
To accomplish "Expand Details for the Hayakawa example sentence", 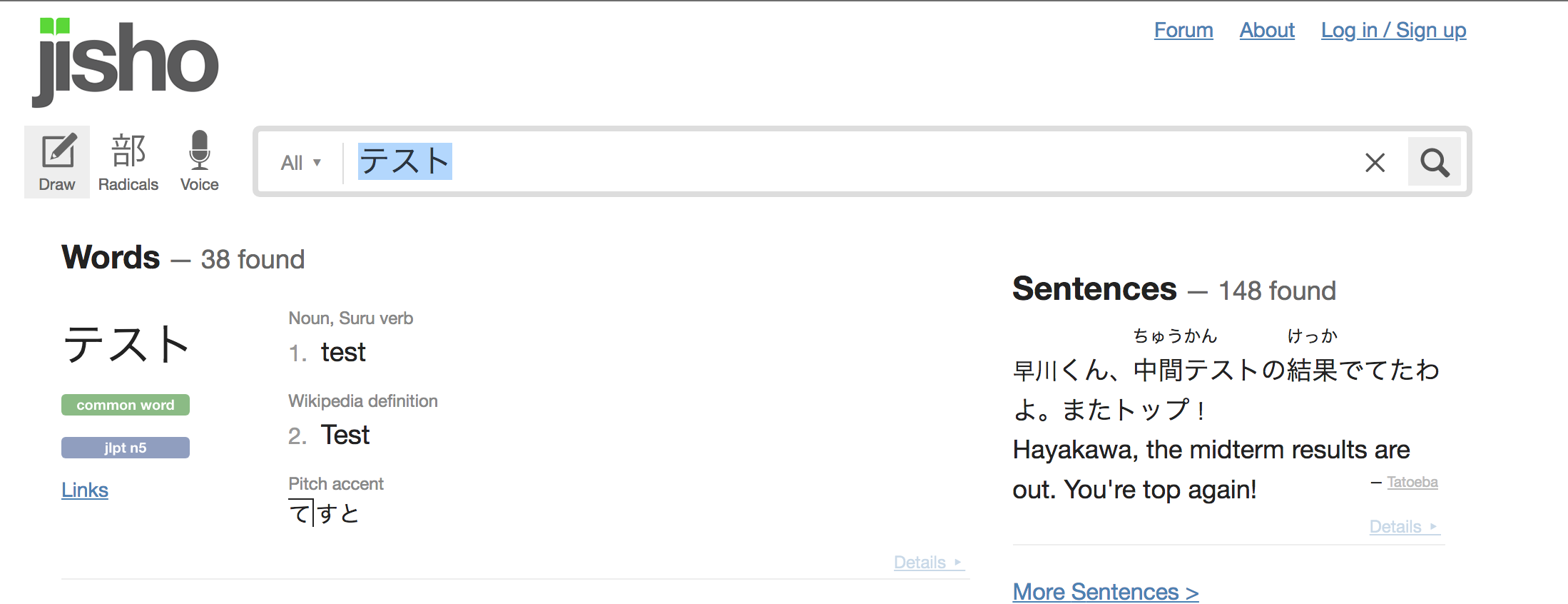I will [1403, 526].
